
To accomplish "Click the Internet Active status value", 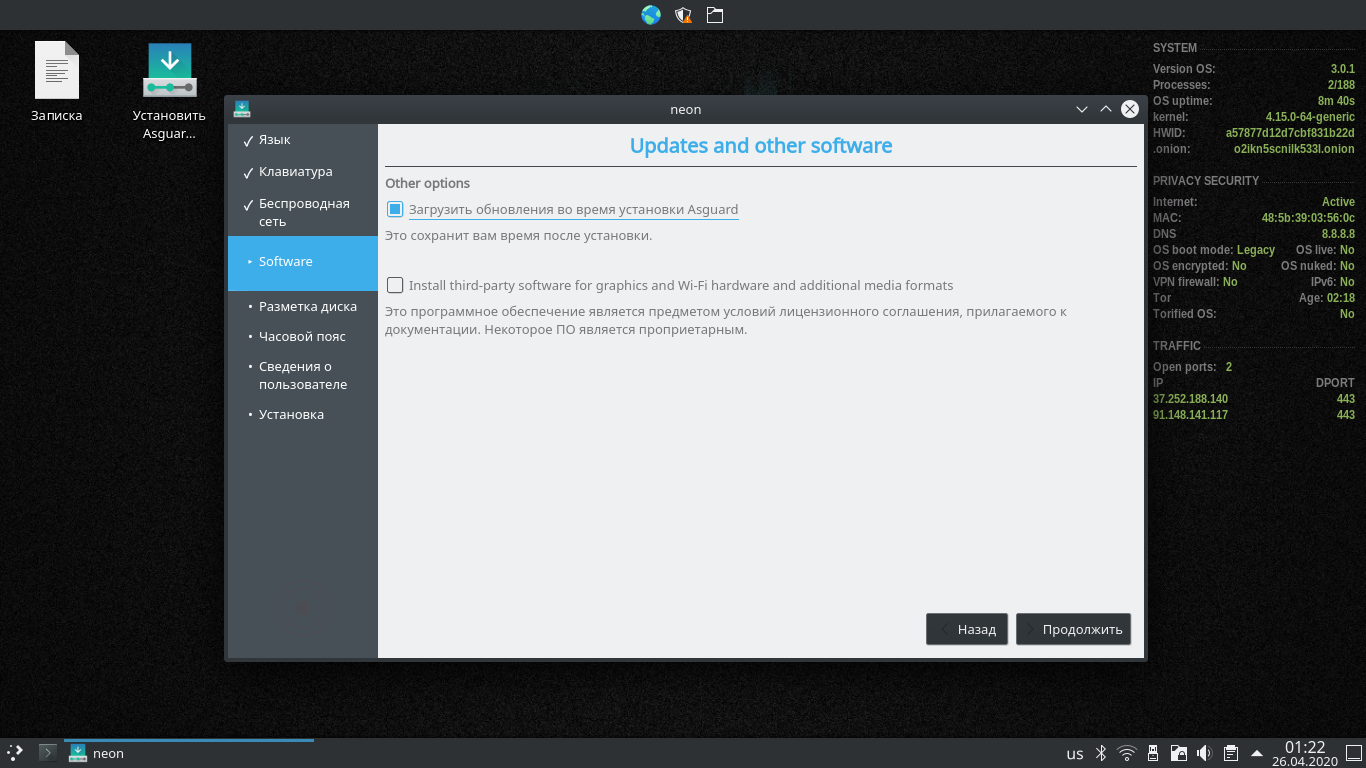I will (x=1338, y=202).
